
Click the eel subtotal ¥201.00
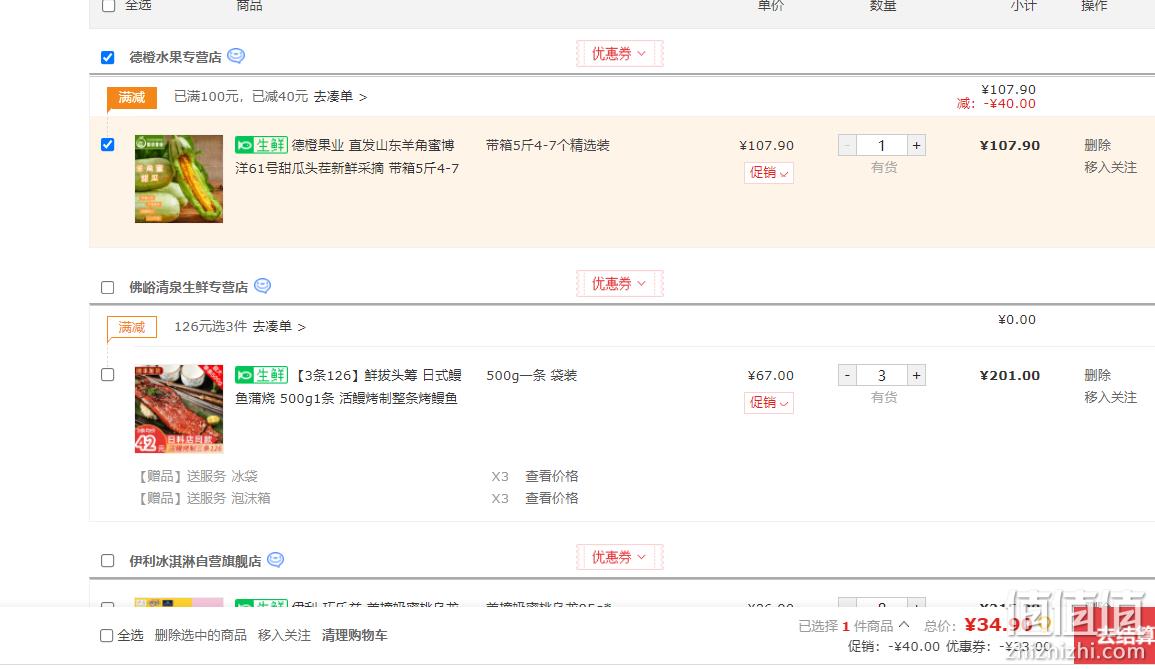pyautogui.click(x=1010, y=375)
